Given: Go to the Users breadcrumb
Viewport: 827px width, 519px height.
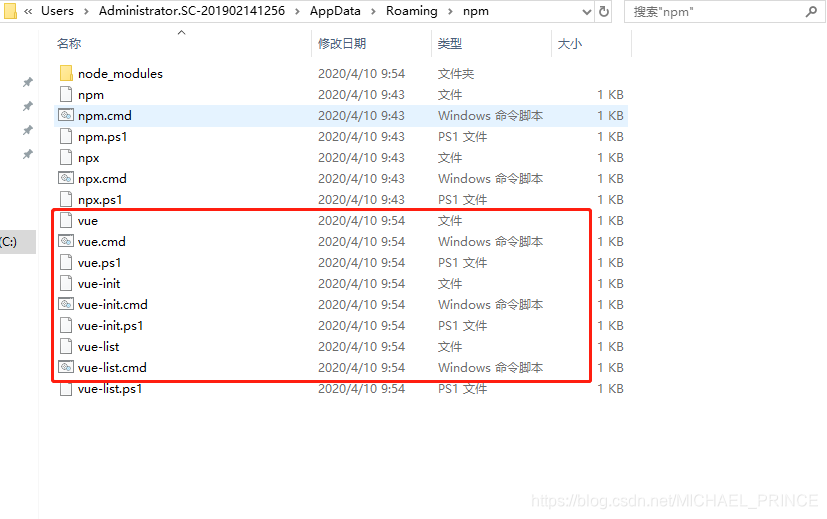Looking at the screenshot, I should (57, 11).
